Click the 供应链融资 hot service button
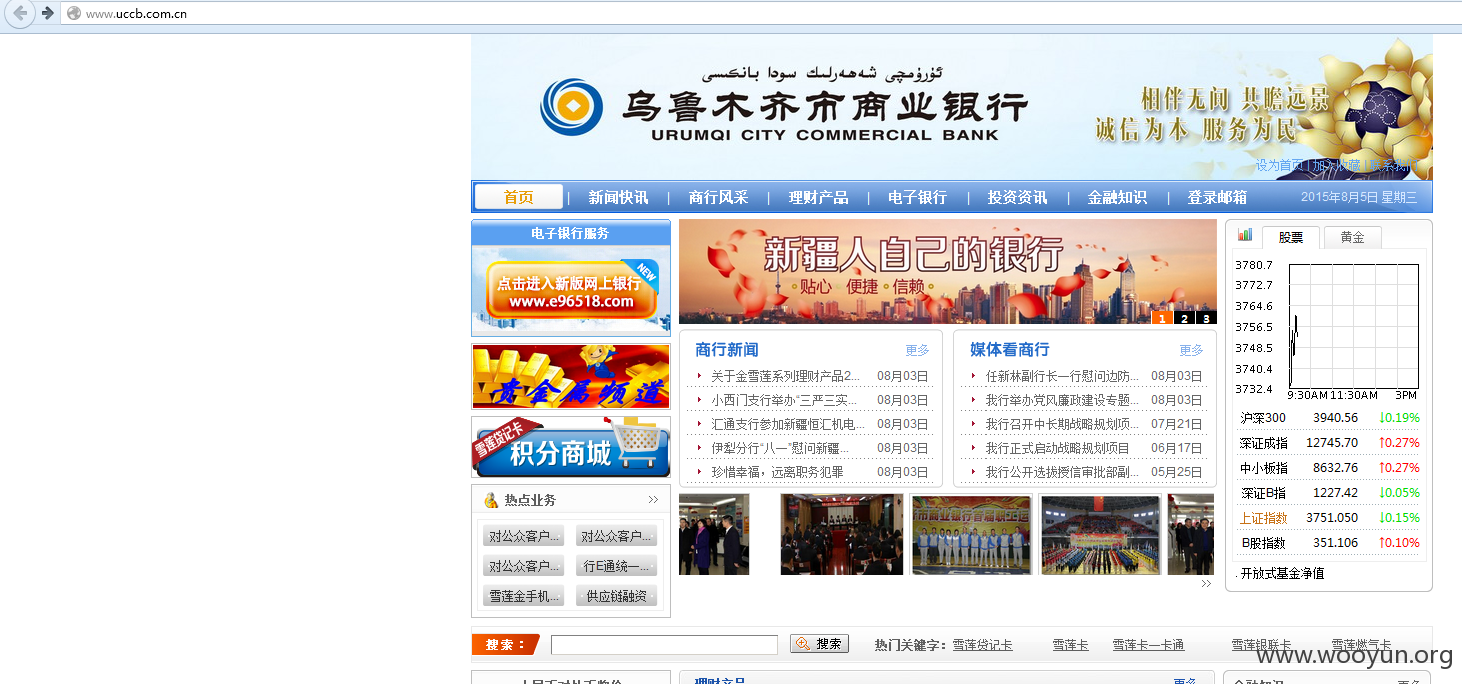This screenshot has width=1462, height=684. pyautogui.click(x=616, y=596)
